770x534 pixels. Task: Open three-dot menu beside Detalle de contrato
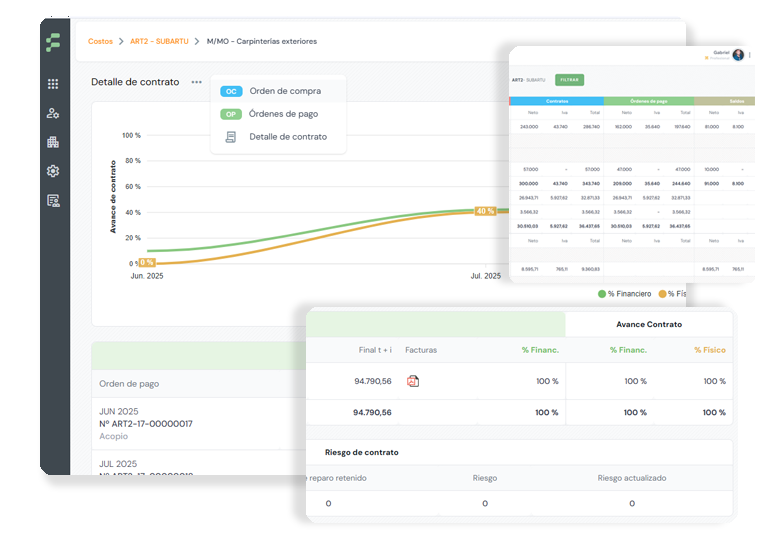(196, 82)
